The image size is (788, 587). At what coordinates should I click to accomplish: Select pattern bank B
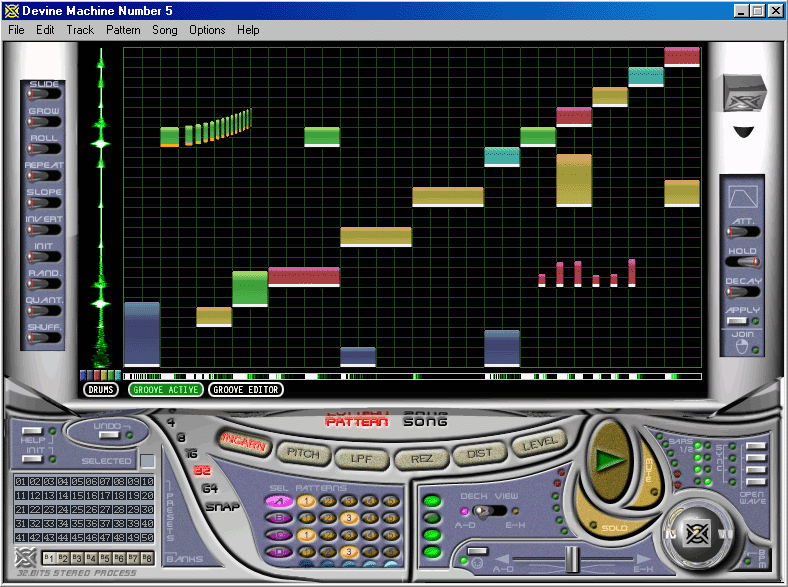point(279,518)
